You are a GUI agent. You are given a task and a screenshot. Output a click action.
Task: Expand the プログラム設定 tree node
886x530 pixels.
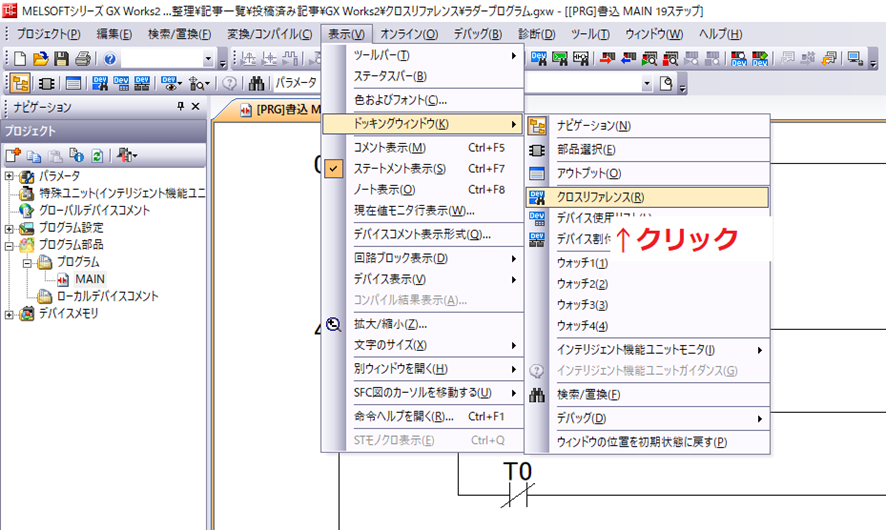pyautogui.click(x=9, y=228)
